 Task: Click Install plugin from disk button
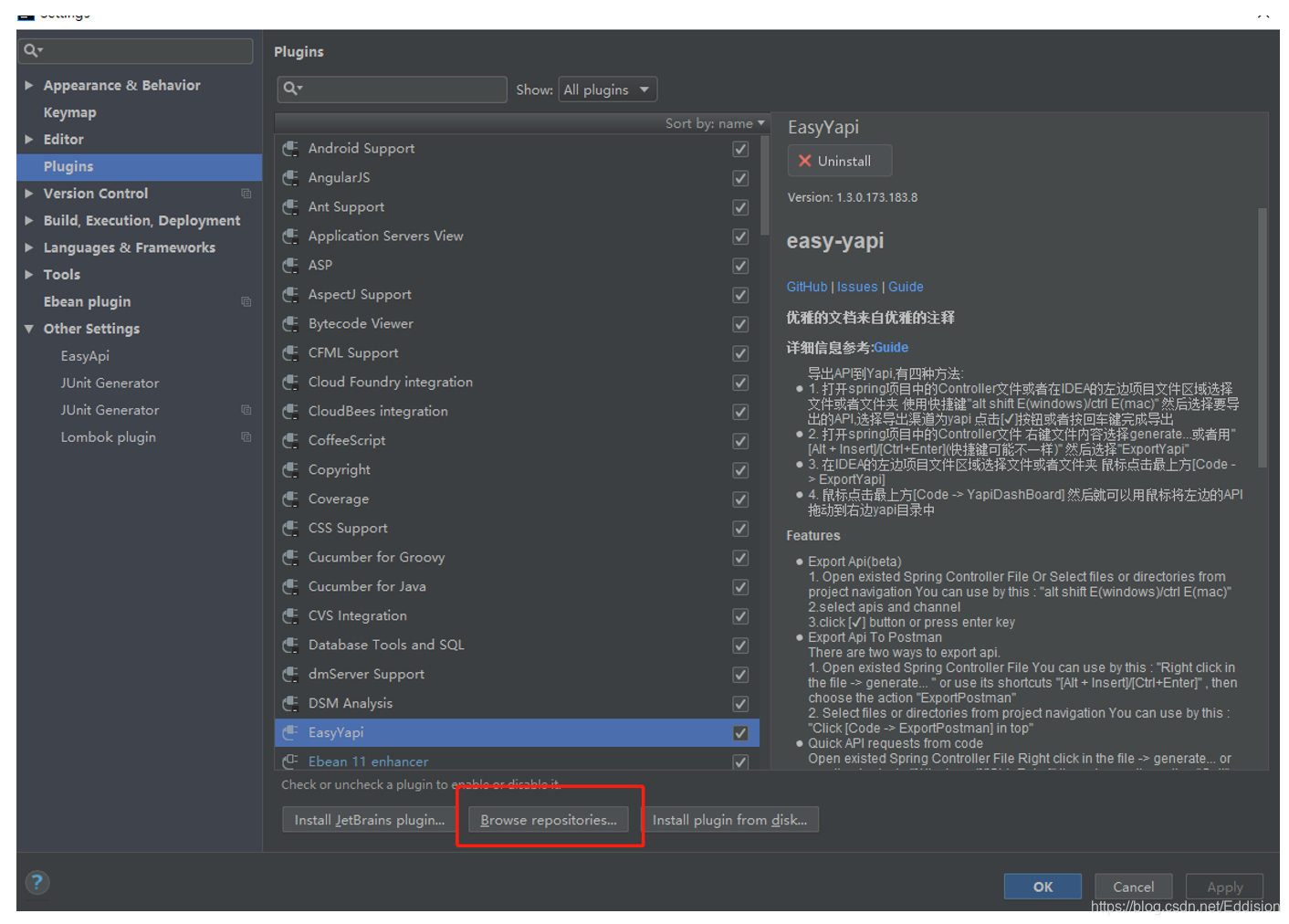coord(729,820)
